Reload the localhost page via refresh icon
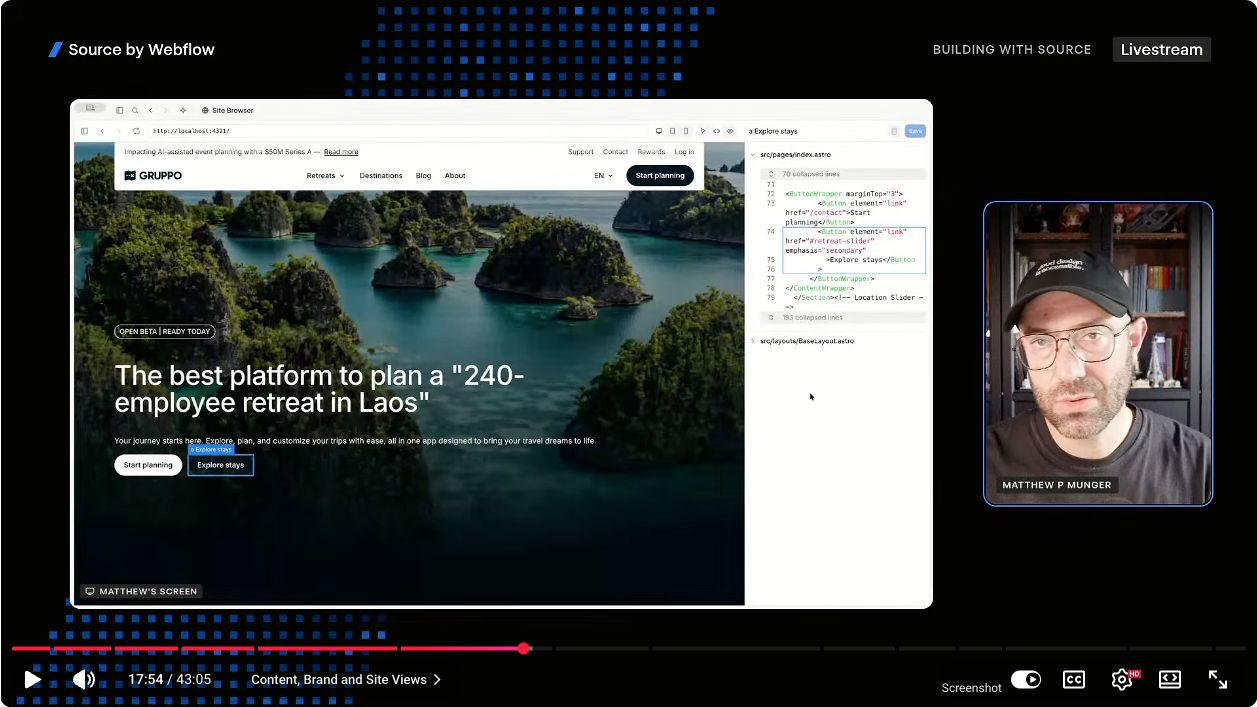This screenshot has width=1257, height=707. pos(136,131)
